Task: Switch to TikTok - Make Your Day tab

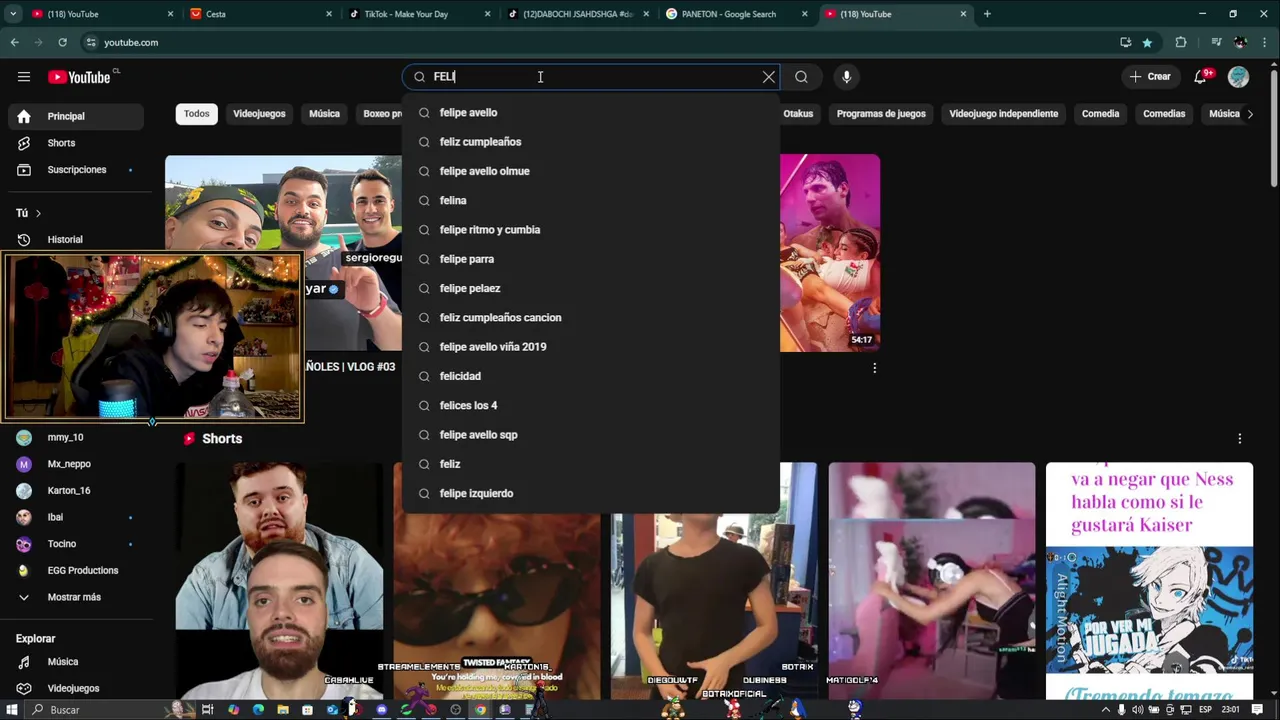Action: coord(418,14)
